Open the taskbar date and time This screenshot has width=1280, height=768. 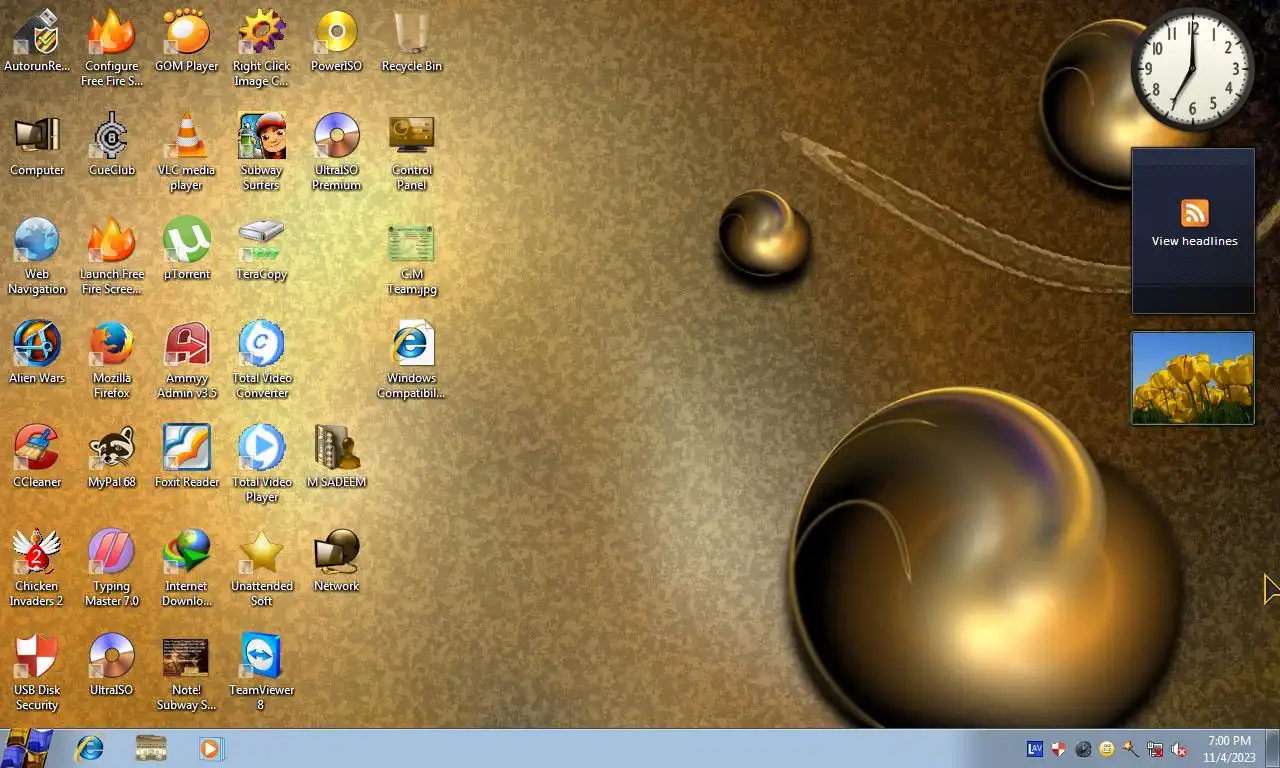[1229, 749]
